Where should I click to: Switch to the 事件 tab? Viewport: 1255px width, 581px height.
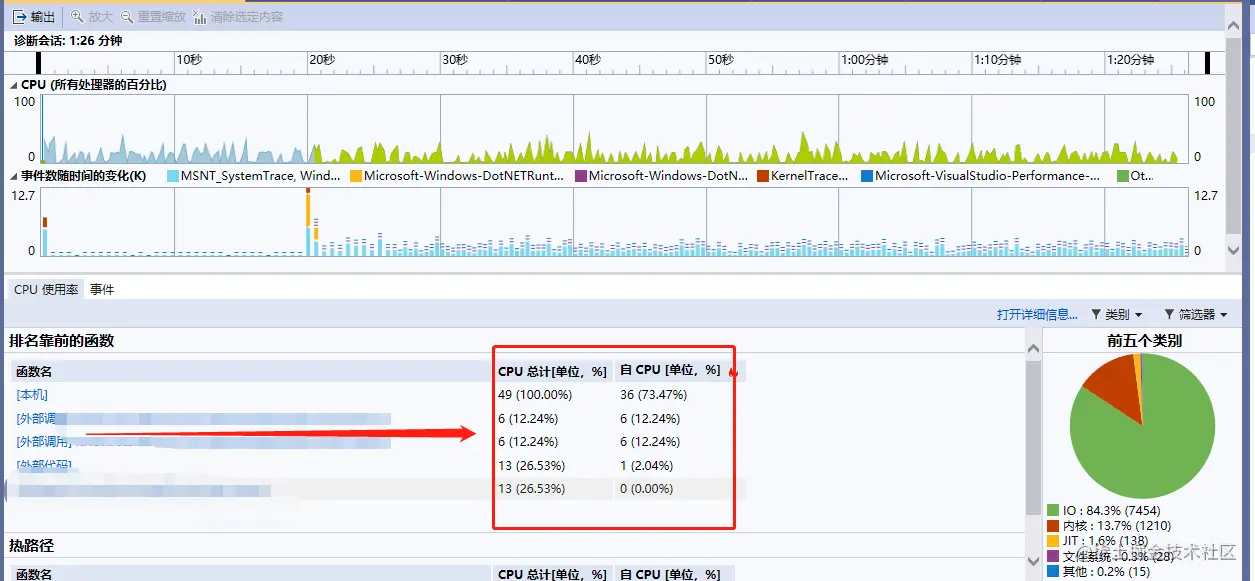102,289
